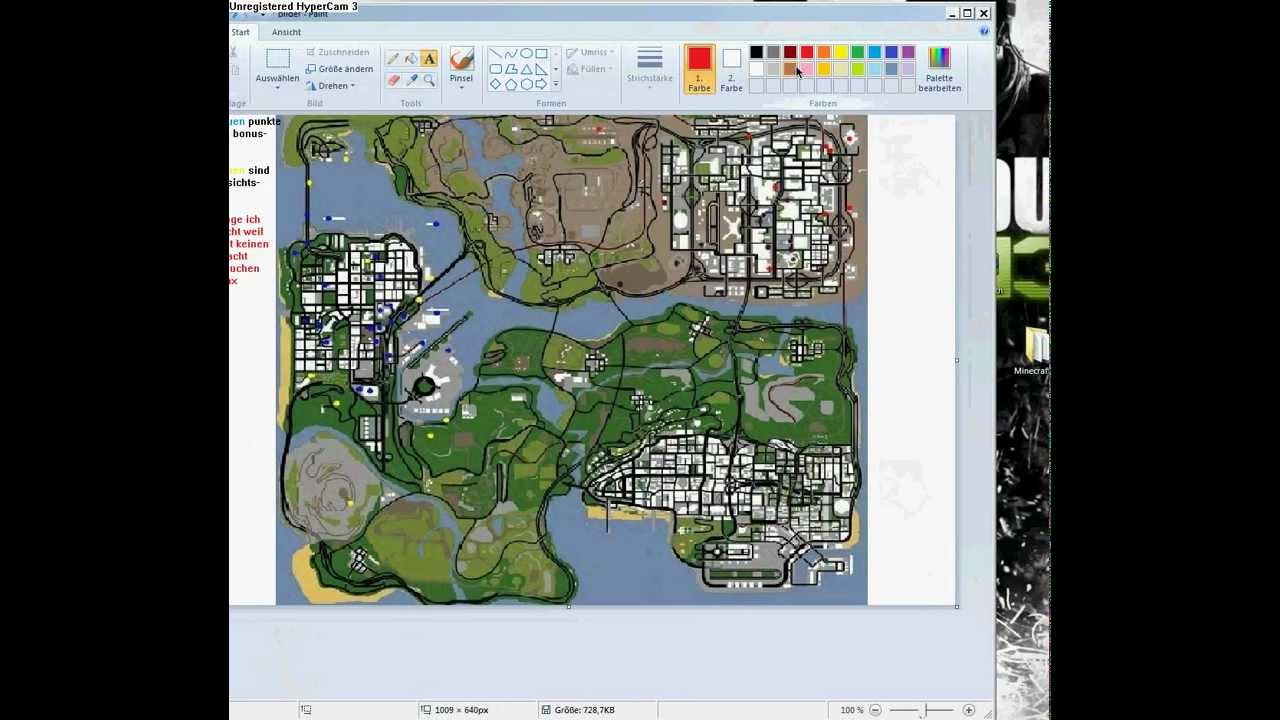Pick the dark red color swatch
This screenshot has height=720, width=1280.
click(x=790, y=52)
